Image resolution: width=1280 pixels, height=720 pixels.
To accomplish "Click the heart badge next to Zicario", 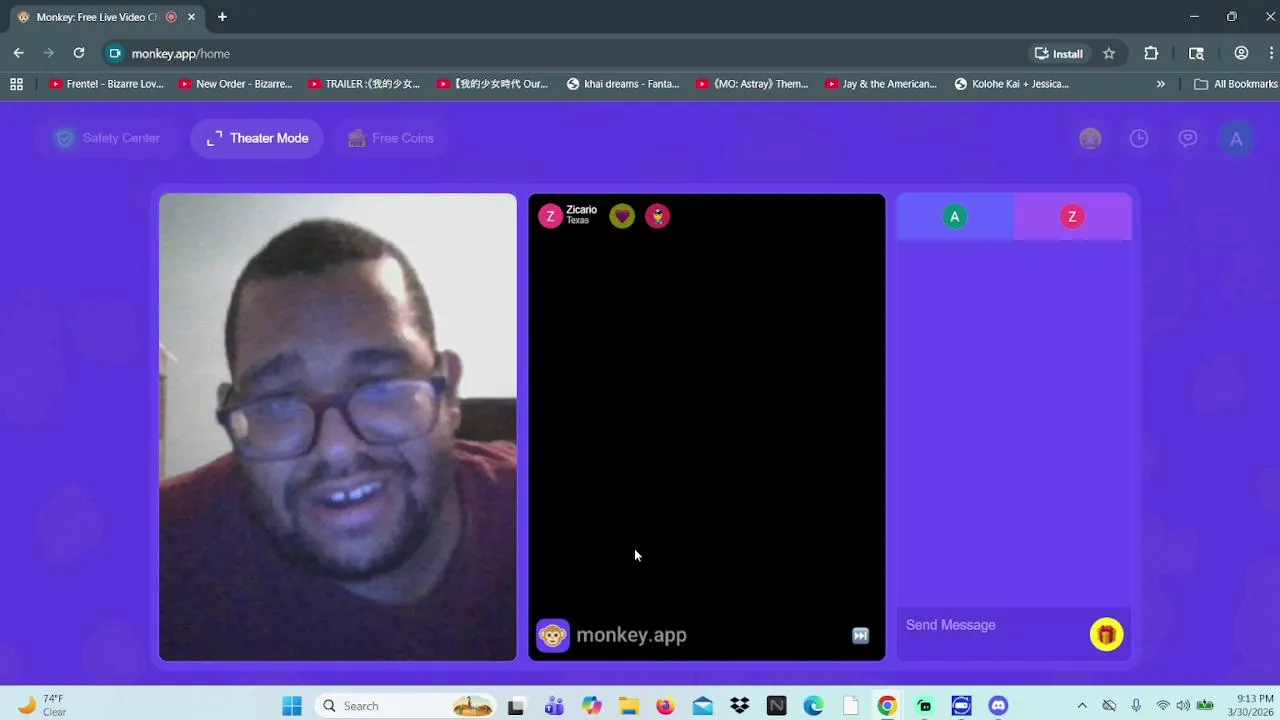I will coord(622,216).
